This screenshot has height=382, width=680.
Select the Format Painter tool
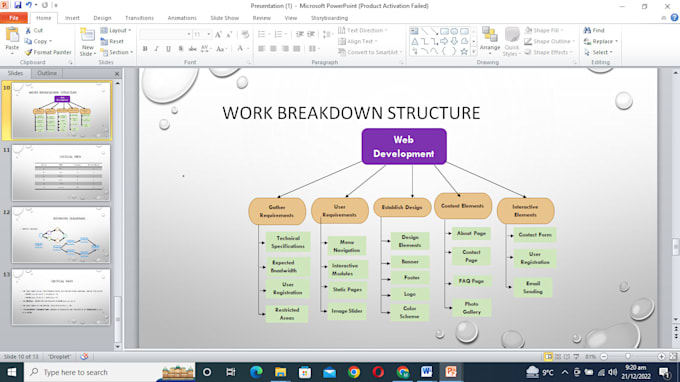click(x=48, y=52)
